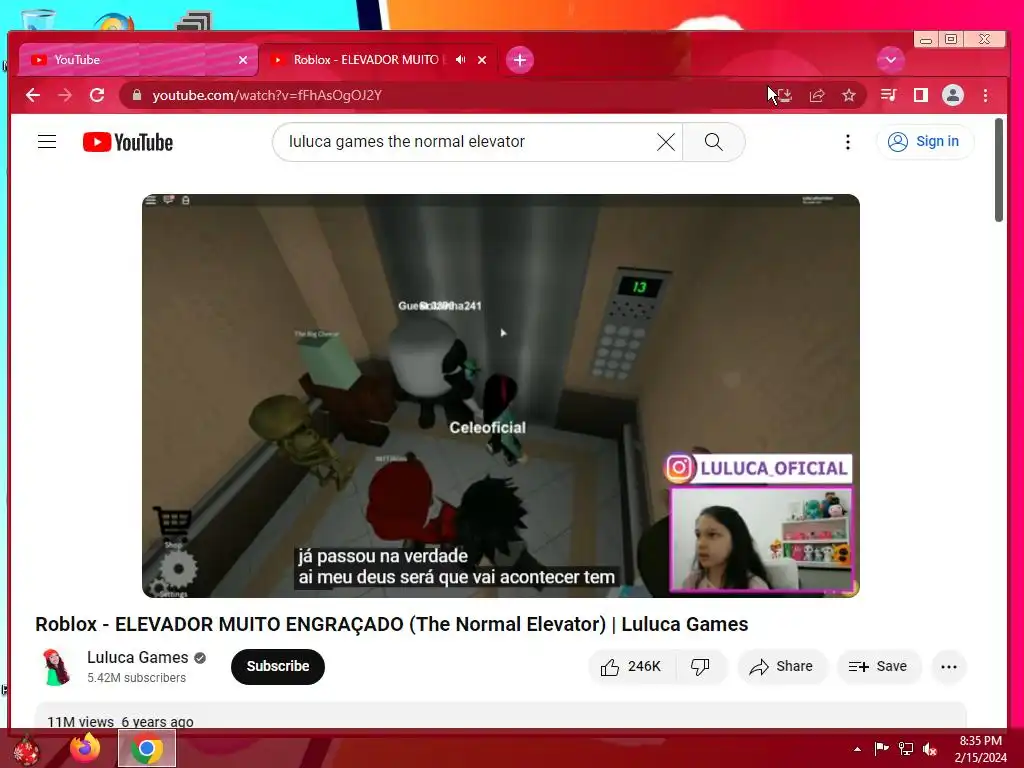
Task: Open the muted volume tray icon
Action: (930, 749)
